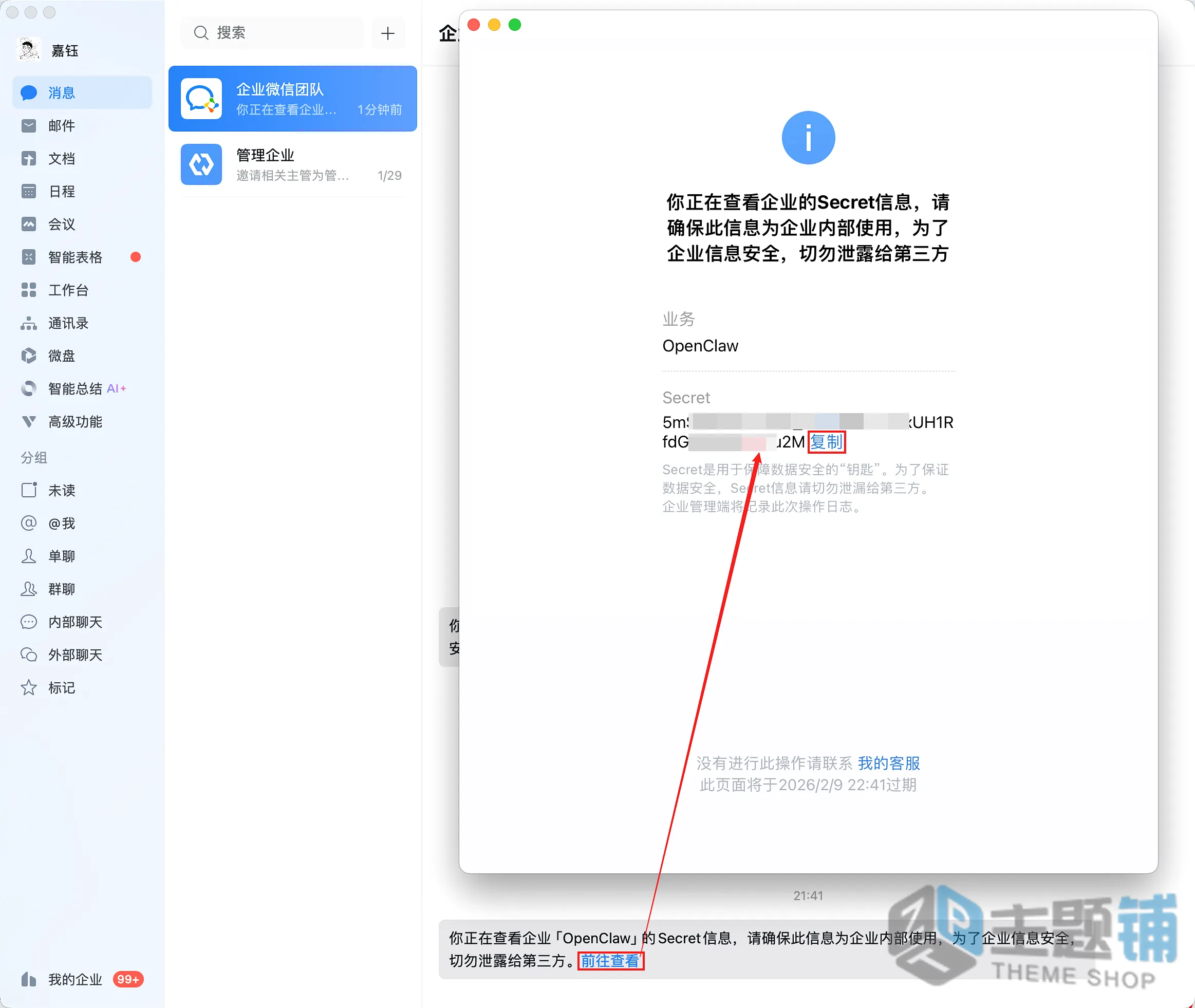Click the 管理企业 chat avatar
The height and width of the screenshot is (1008, 1195).
(x=201, y=164)
